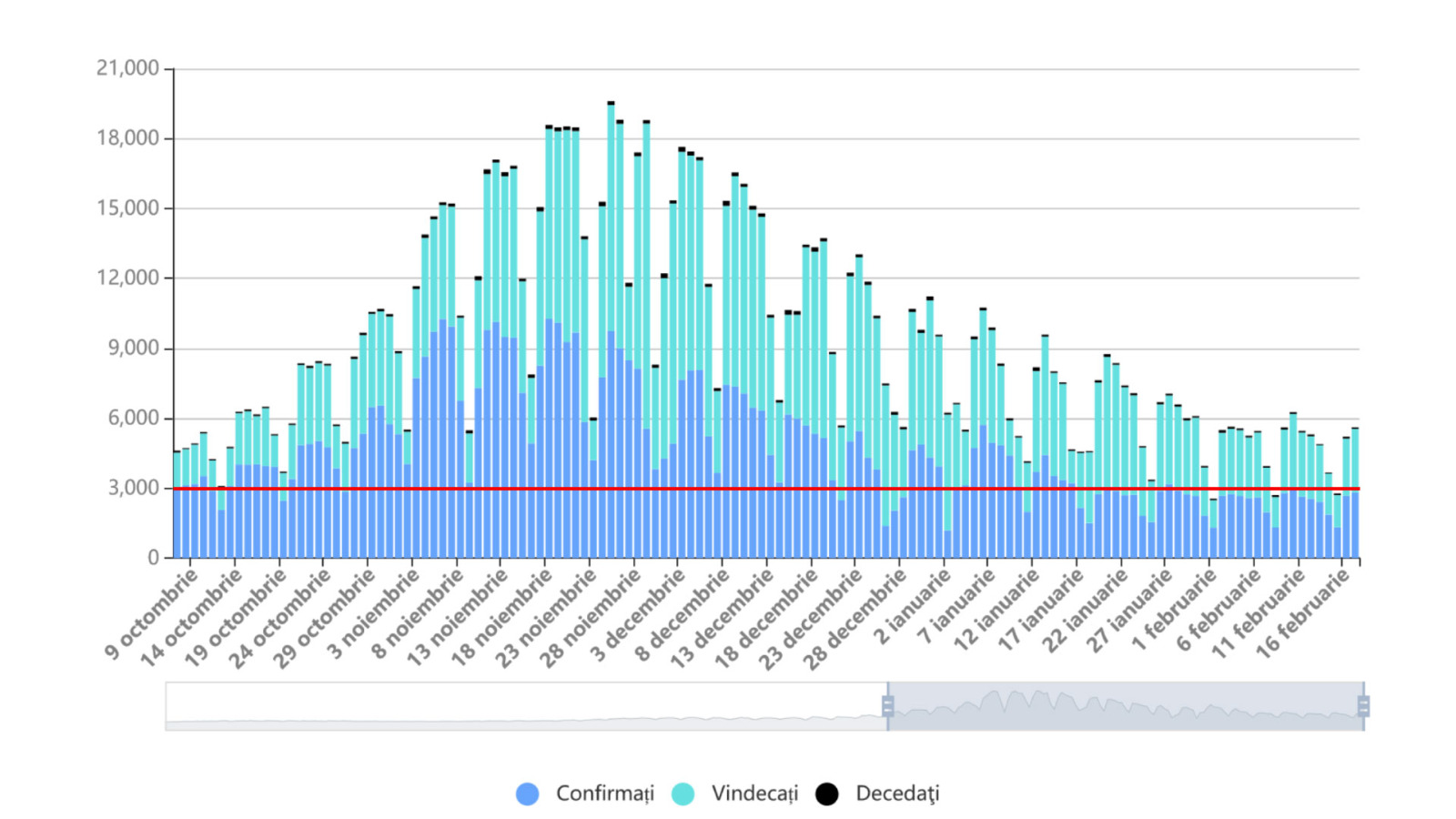Click the turquoise Vindecați legend circle
1456x819 pixels.
[682, 794]
